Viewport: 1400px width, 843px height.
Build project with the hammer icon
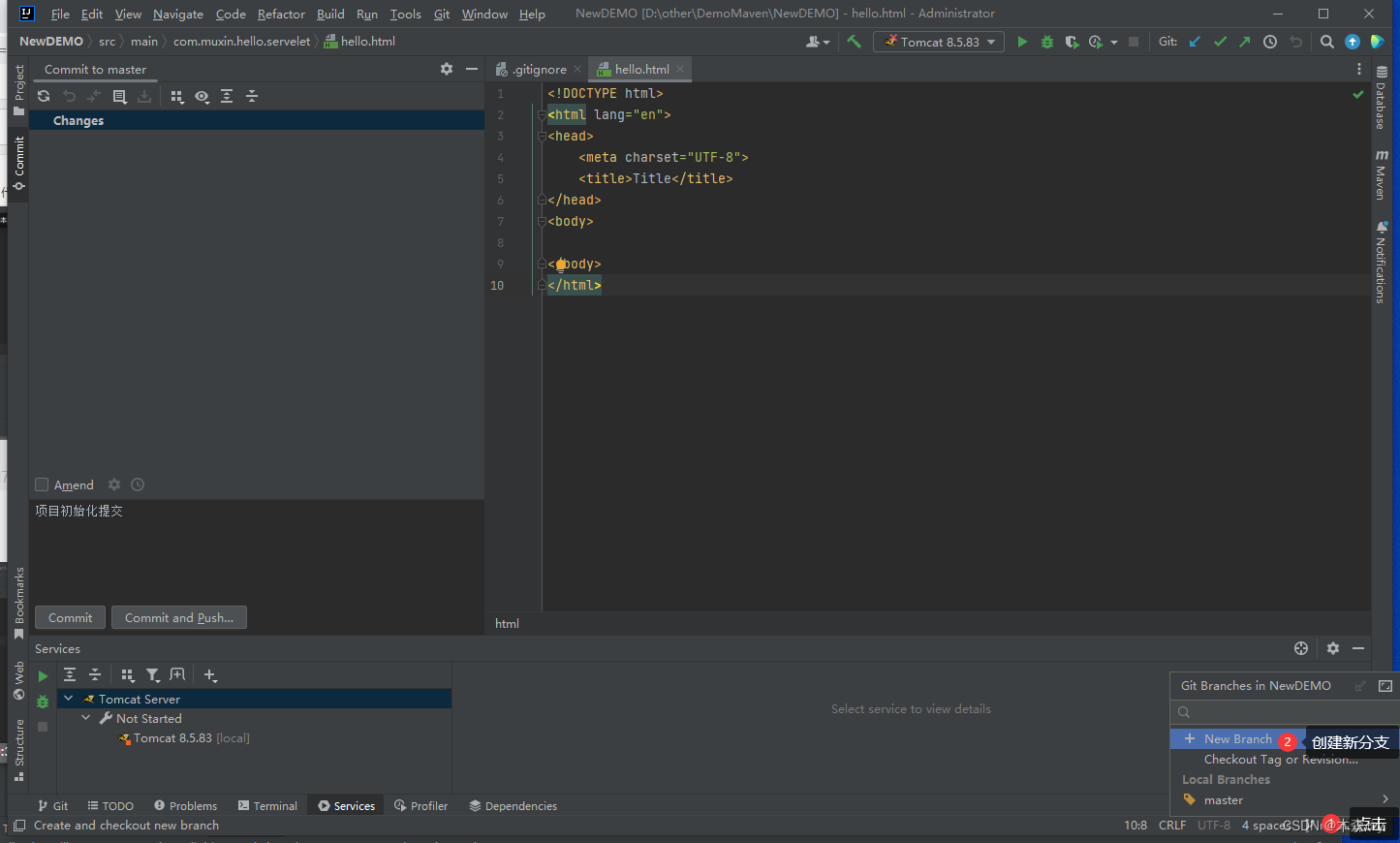coord(854,42)
